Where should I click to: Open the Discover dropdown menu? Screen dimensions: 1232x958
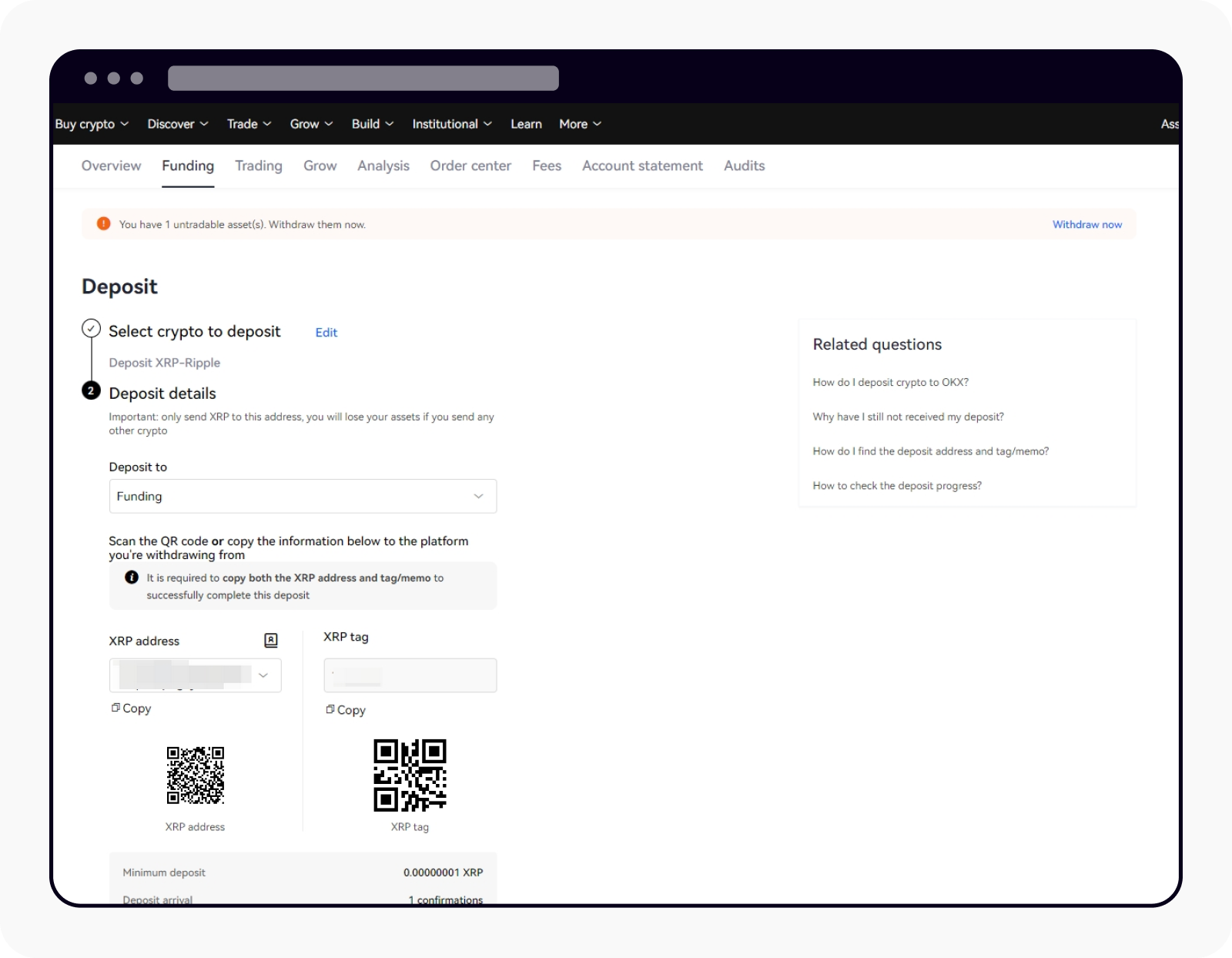[178, 124]
